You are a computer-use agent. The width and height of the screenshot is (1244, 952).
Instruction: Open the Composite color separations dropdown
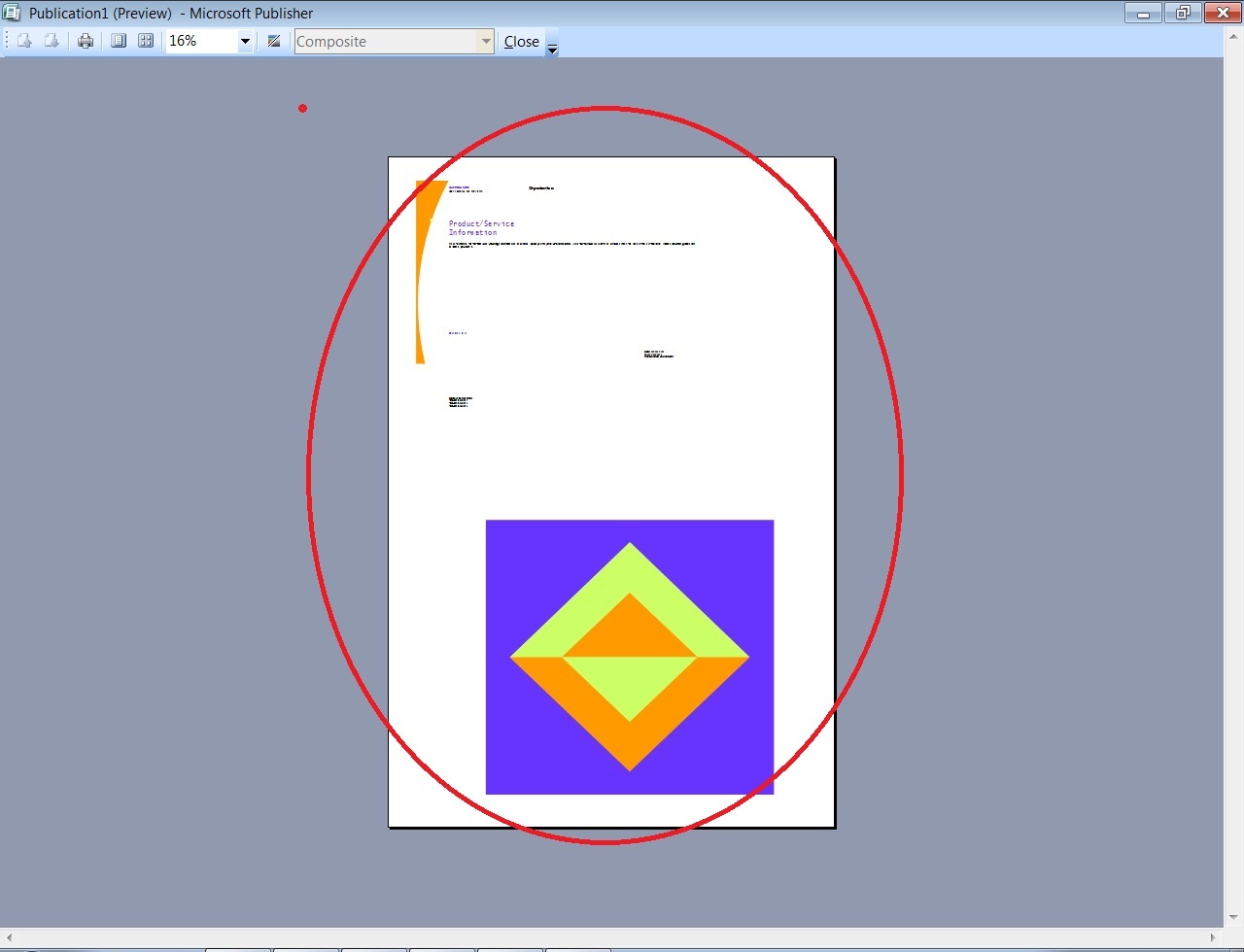[485, 41]
